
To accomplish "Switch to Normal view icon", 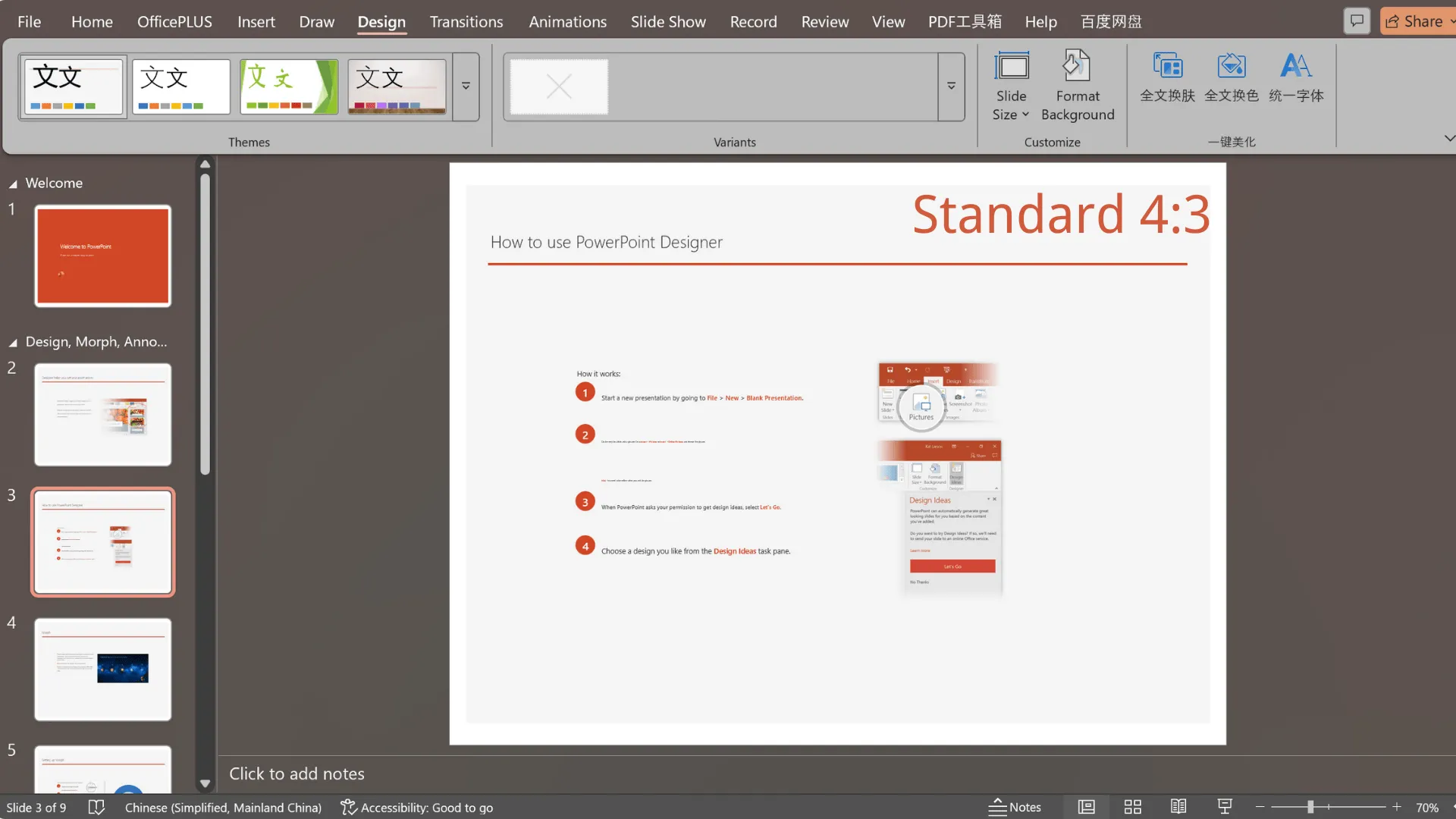I will 1087,807.
